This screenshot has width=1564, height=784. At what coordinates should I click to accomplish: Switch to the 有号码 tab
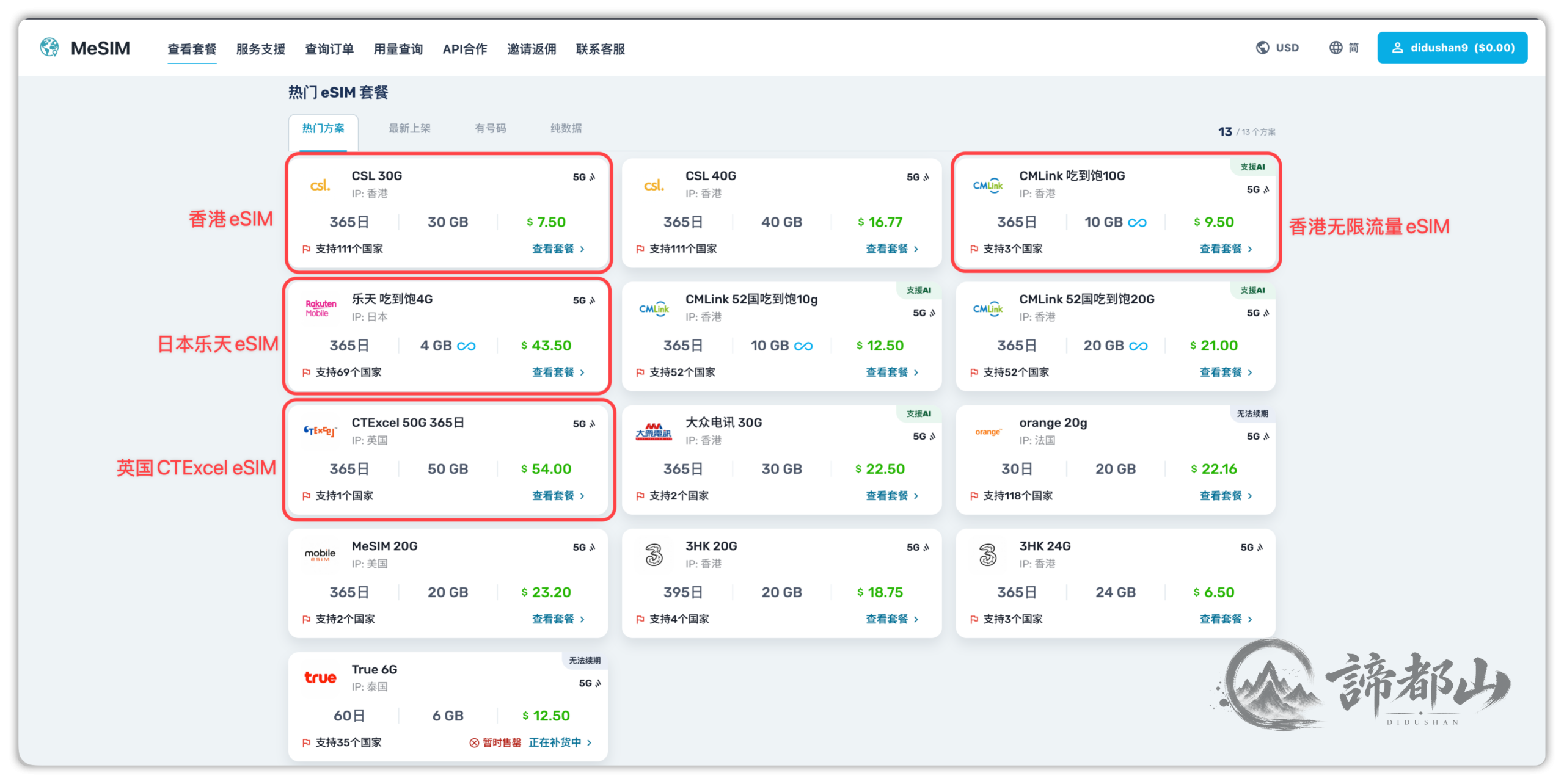click(x=491, y=128)
